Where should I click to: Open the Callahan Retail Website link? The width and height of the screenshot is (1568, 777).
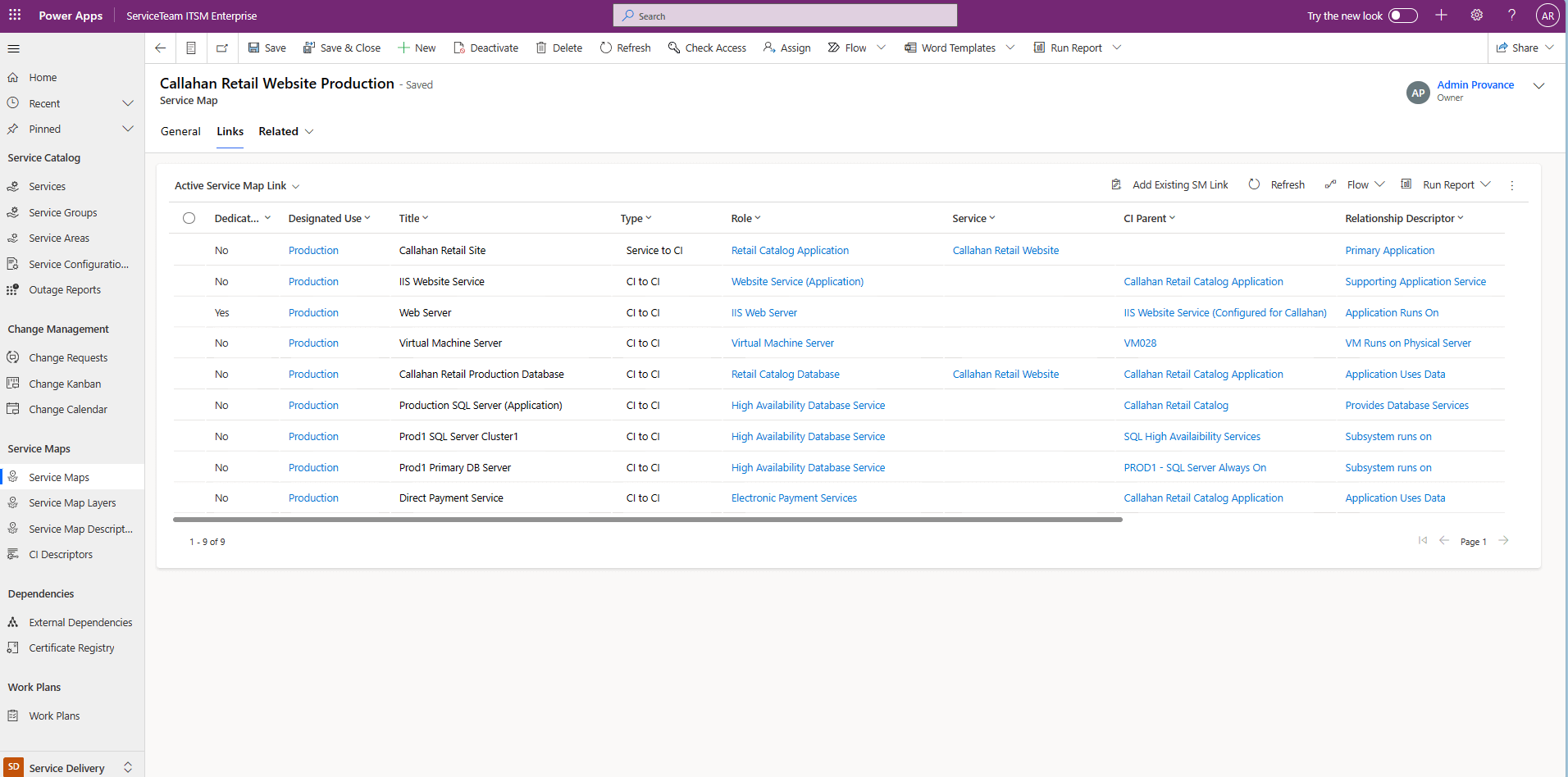coord(1005,250)
